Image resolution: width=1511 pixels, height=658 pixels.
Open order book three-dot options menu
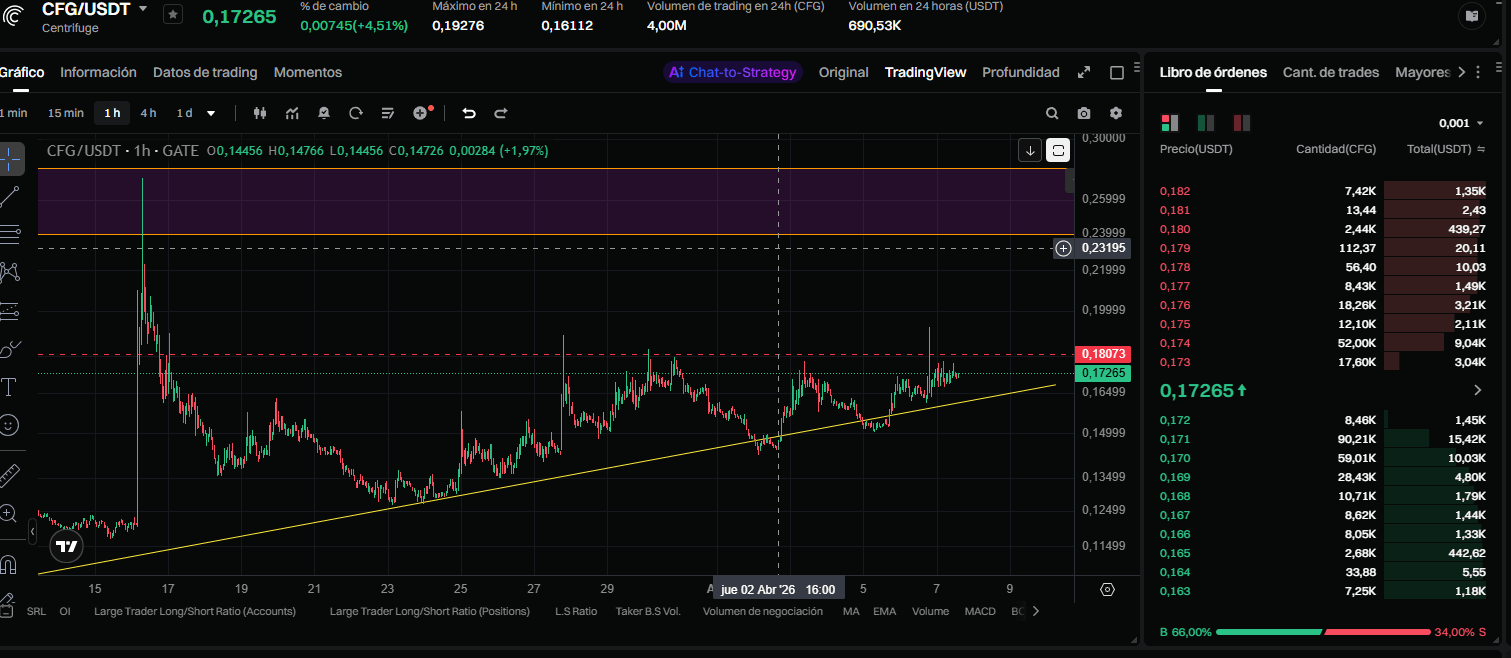1478,72
